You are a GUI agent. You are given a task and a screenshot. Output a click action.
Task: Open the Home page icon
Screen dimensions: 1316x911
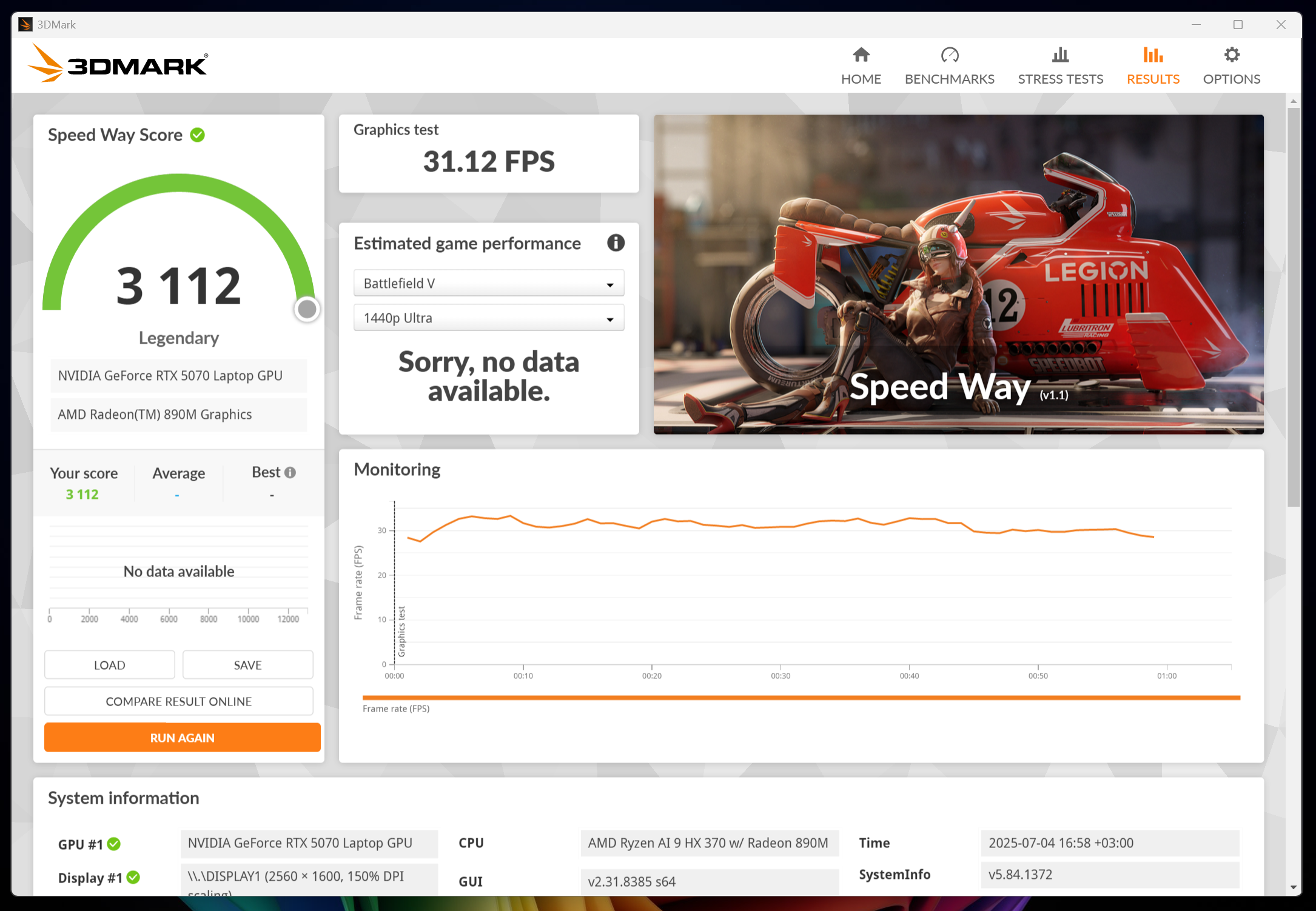[x=861, y=55]
